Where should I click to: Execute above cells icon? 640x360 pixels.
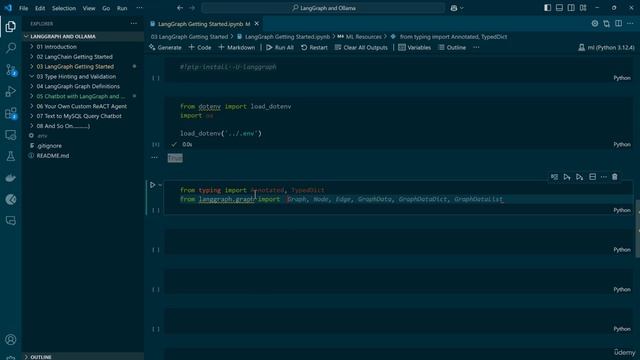tap(567, 177)
